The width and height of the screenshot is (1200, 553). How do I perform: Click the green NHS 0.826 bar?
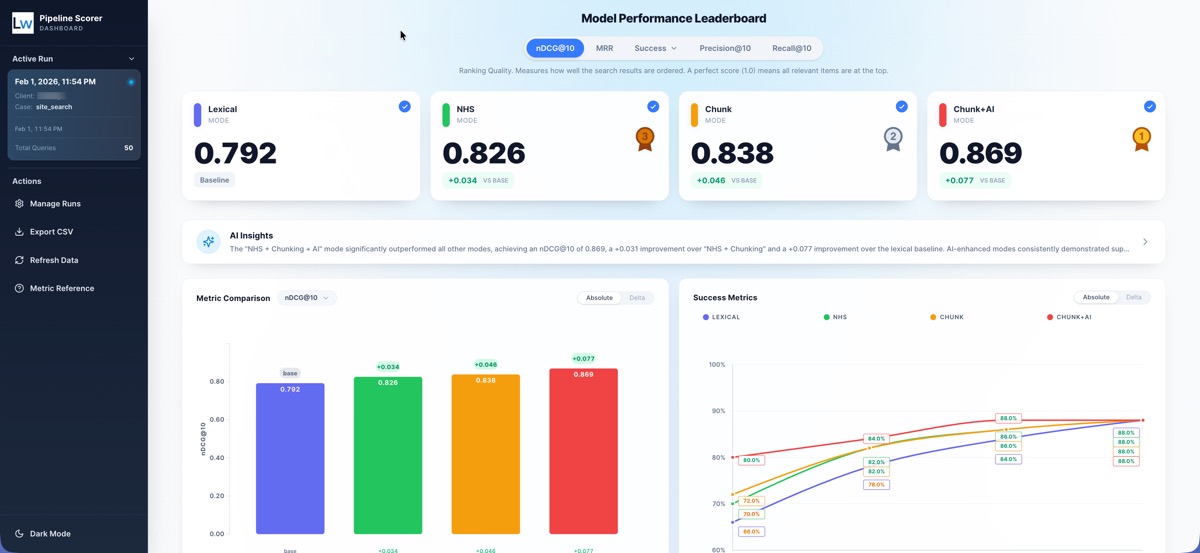(388, 455)
